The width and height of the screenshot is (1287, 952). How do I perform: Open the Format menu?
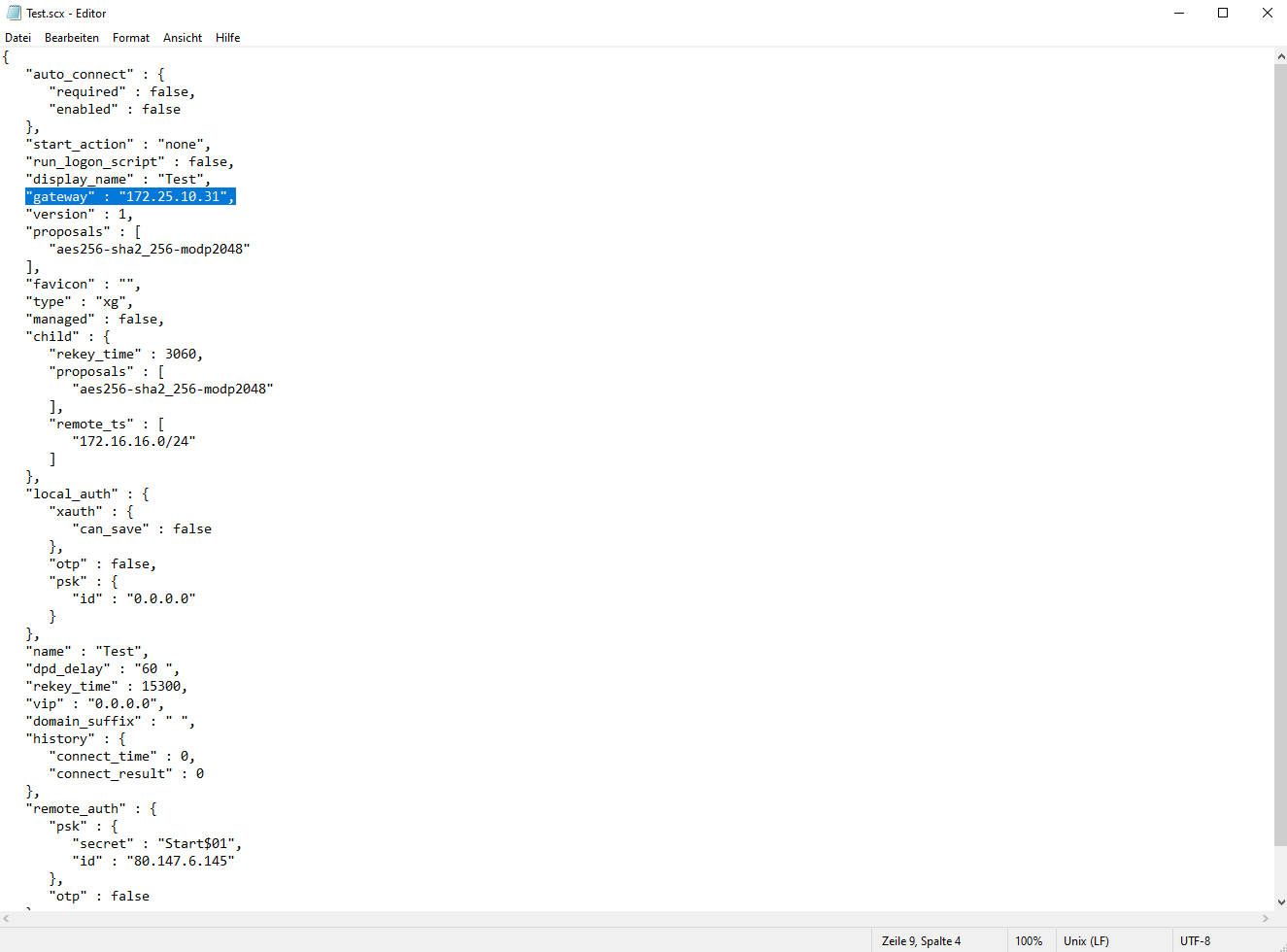pos(131,38)
